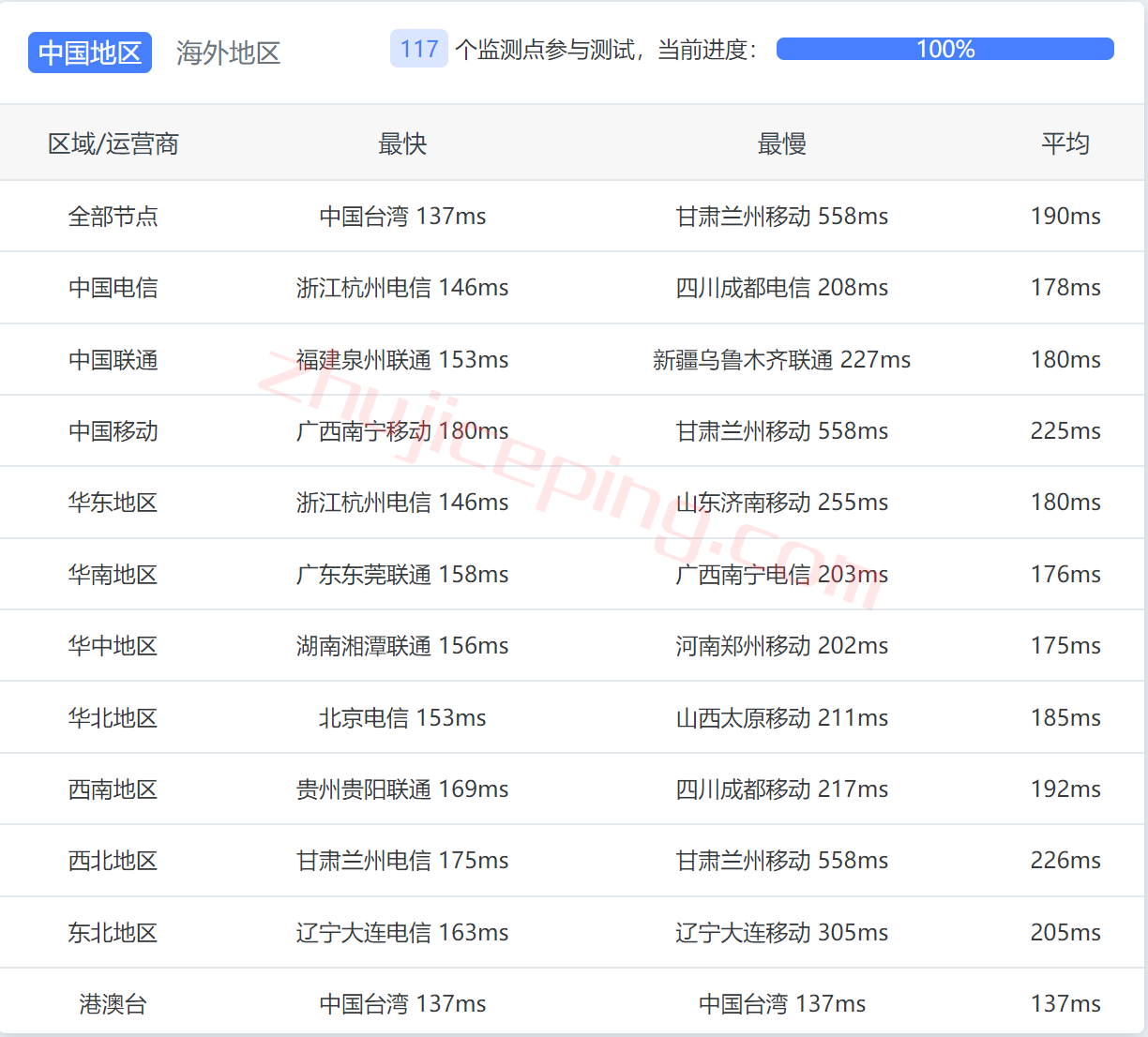
Task: Click 广西南宁移动 180ms cell
Action: 402,431
